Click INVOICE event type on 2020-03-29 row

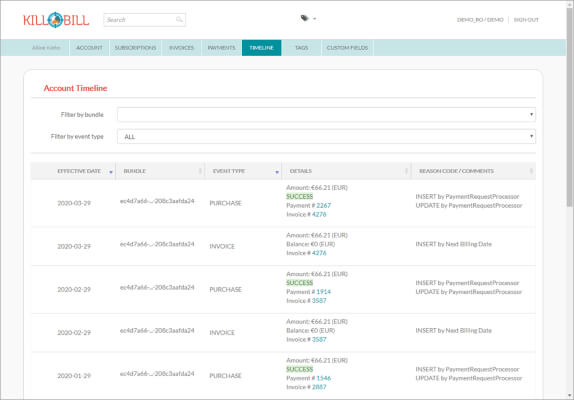222,247
